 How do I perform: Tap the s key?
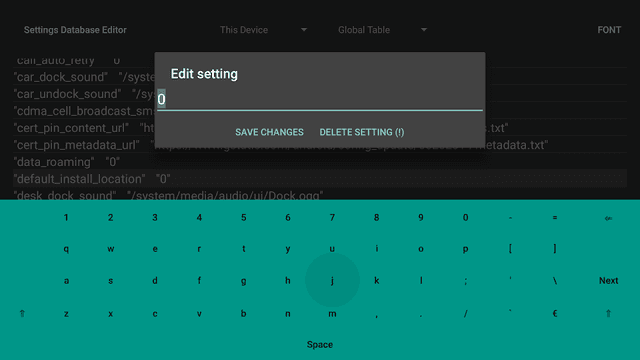point(111,281)
